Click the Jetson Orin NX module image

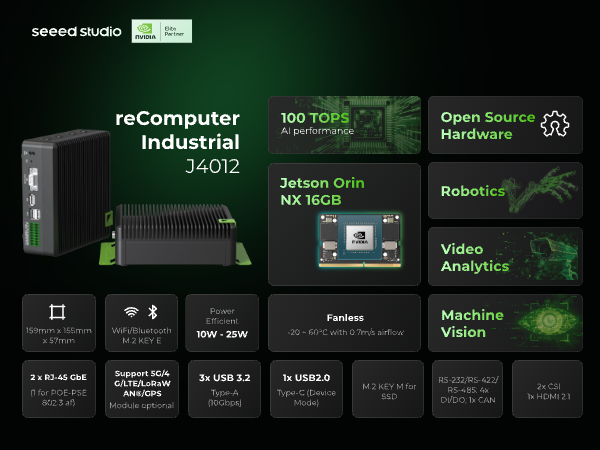(x=360, y=240)
